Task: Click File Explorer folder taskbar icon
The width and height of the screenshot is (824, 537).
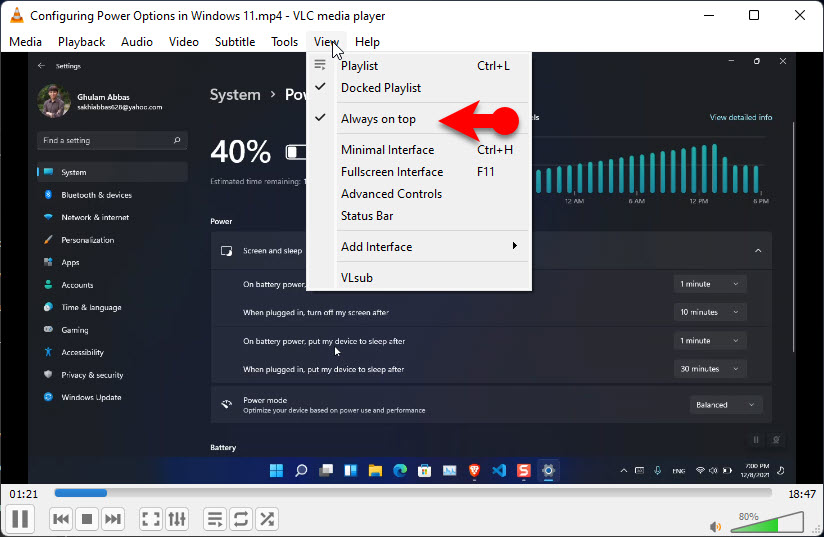Action: [375, 470]
